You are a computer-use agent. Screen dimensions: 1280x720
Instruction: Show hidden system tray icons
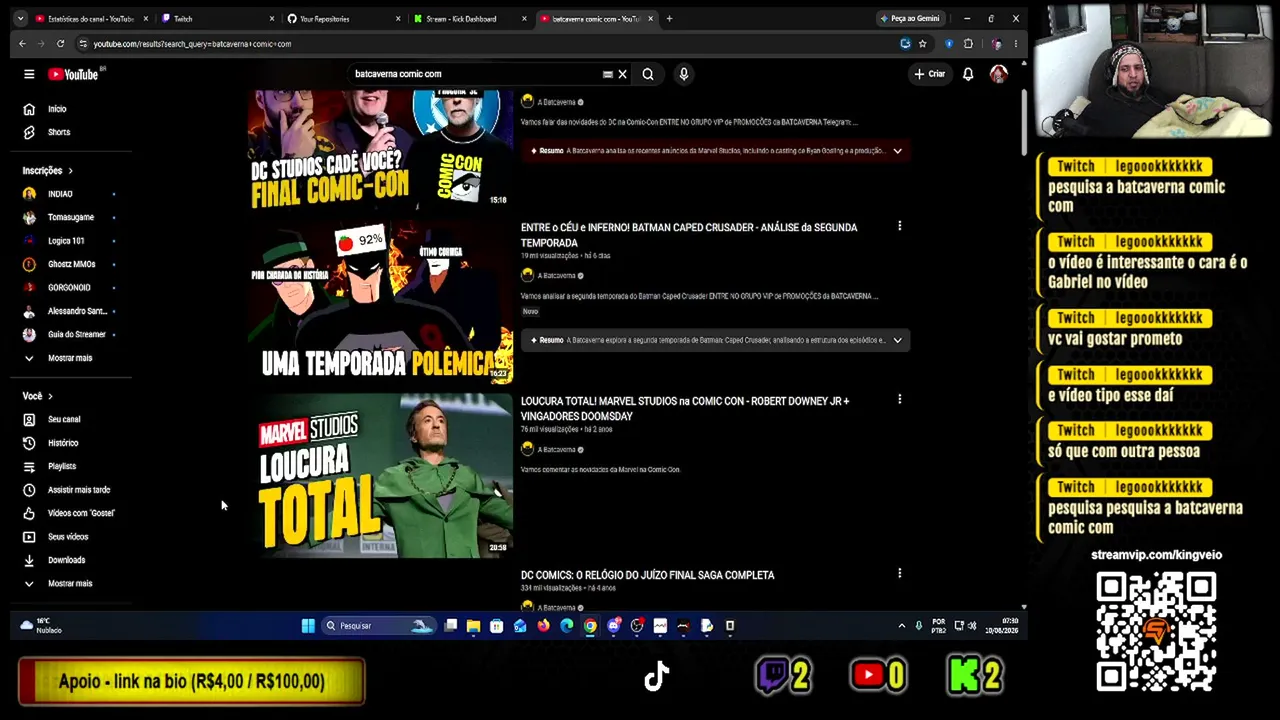coord(902,626)
